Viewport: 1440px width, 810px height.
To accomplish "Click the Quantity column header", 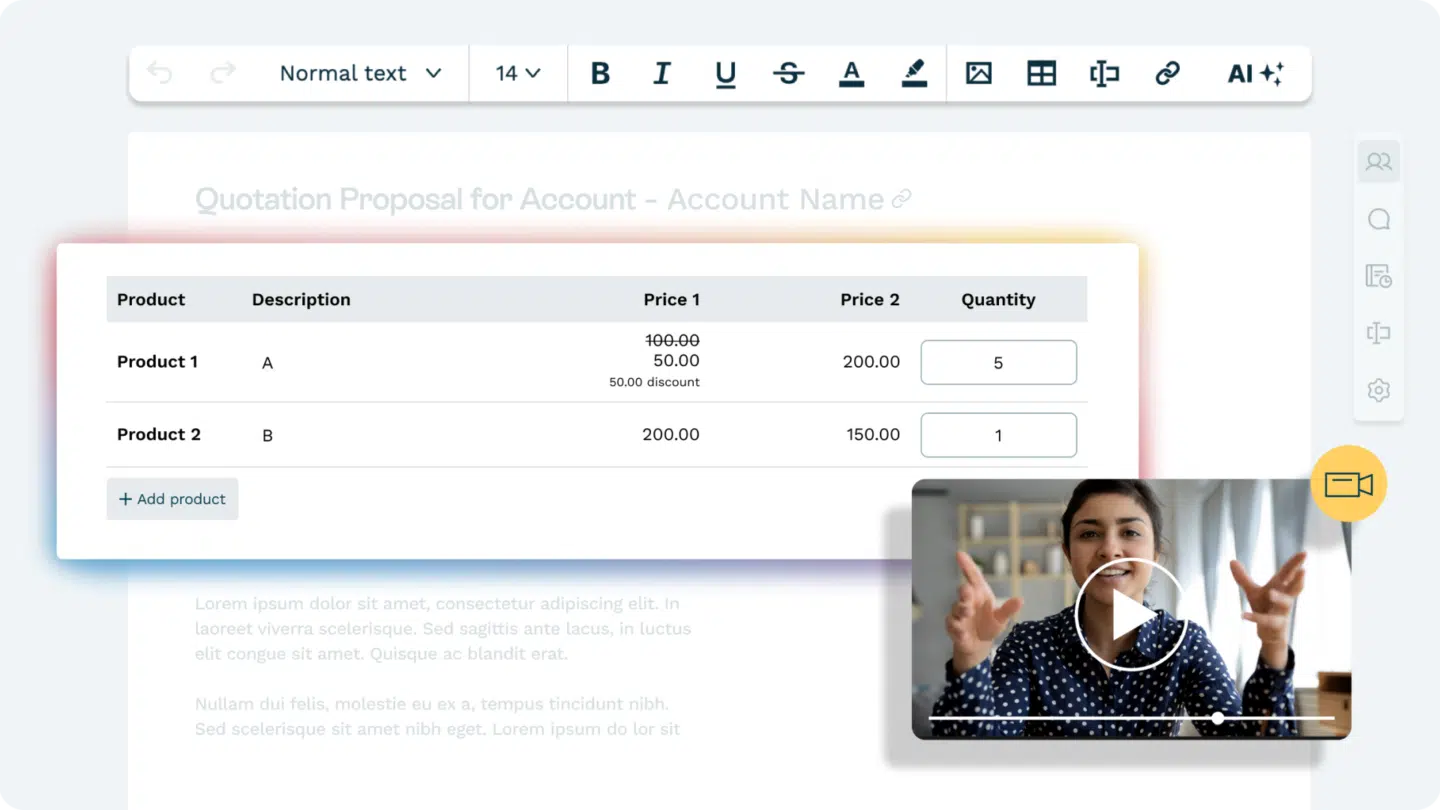I will click(998, 299).
